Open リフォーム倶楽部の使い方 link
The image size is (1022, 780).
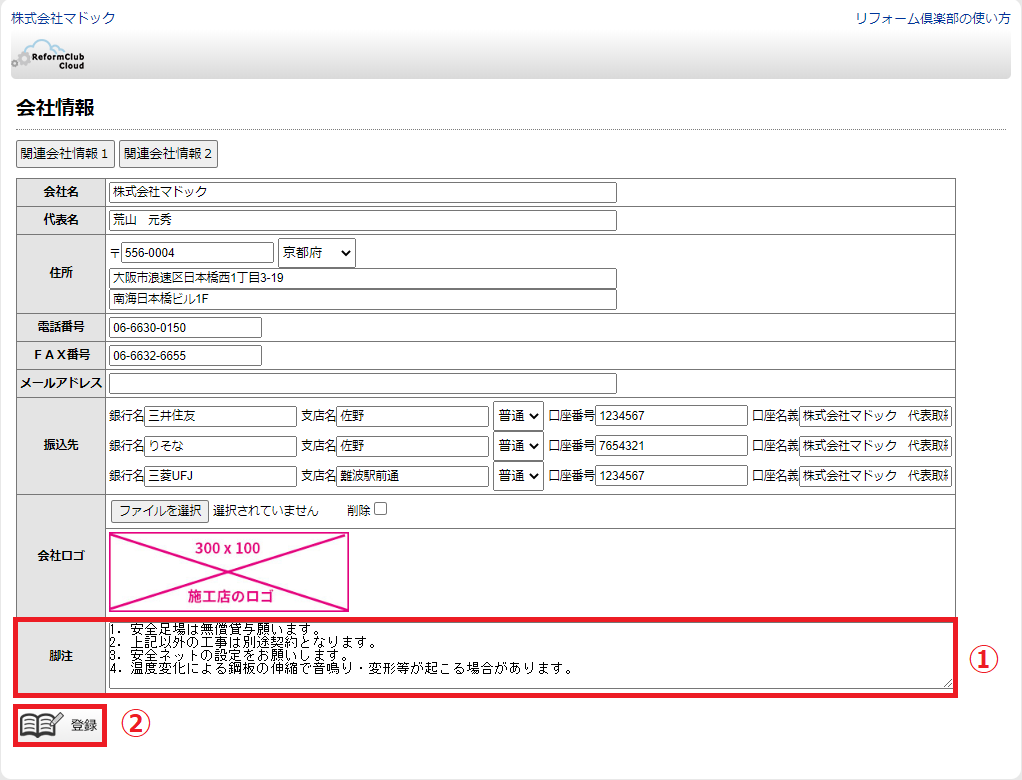click(932, 18)
